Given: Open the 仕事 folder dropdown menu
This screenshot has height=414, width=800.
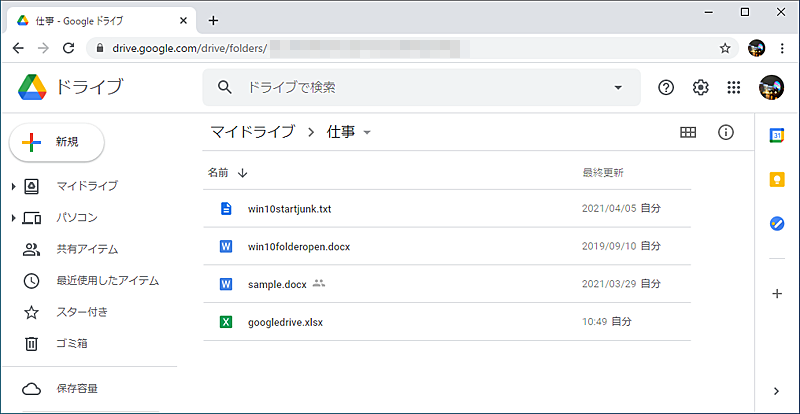Looking at the screenshot, I should pos(367,133).
